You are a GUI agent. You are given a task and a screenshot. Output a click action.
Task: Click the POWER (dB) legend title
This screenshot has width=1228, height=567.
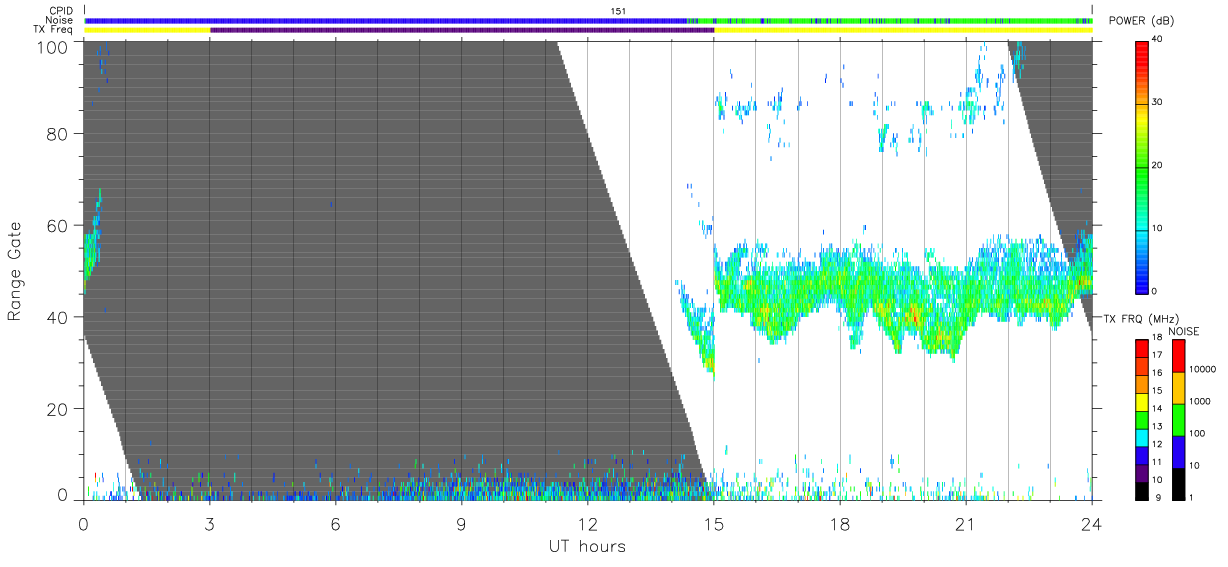tap(1141, 22)
